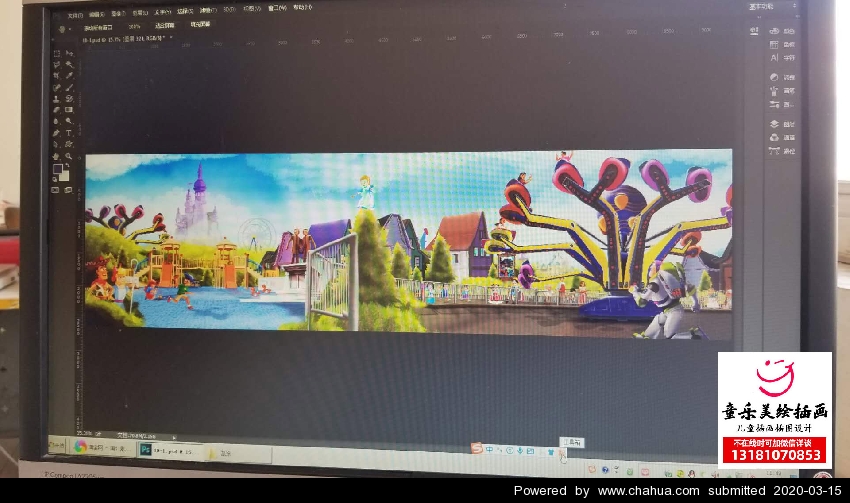Select the Pen tool
Viewport: 850px width, 503px height.
pyautogui.click(x=56, y=133)
